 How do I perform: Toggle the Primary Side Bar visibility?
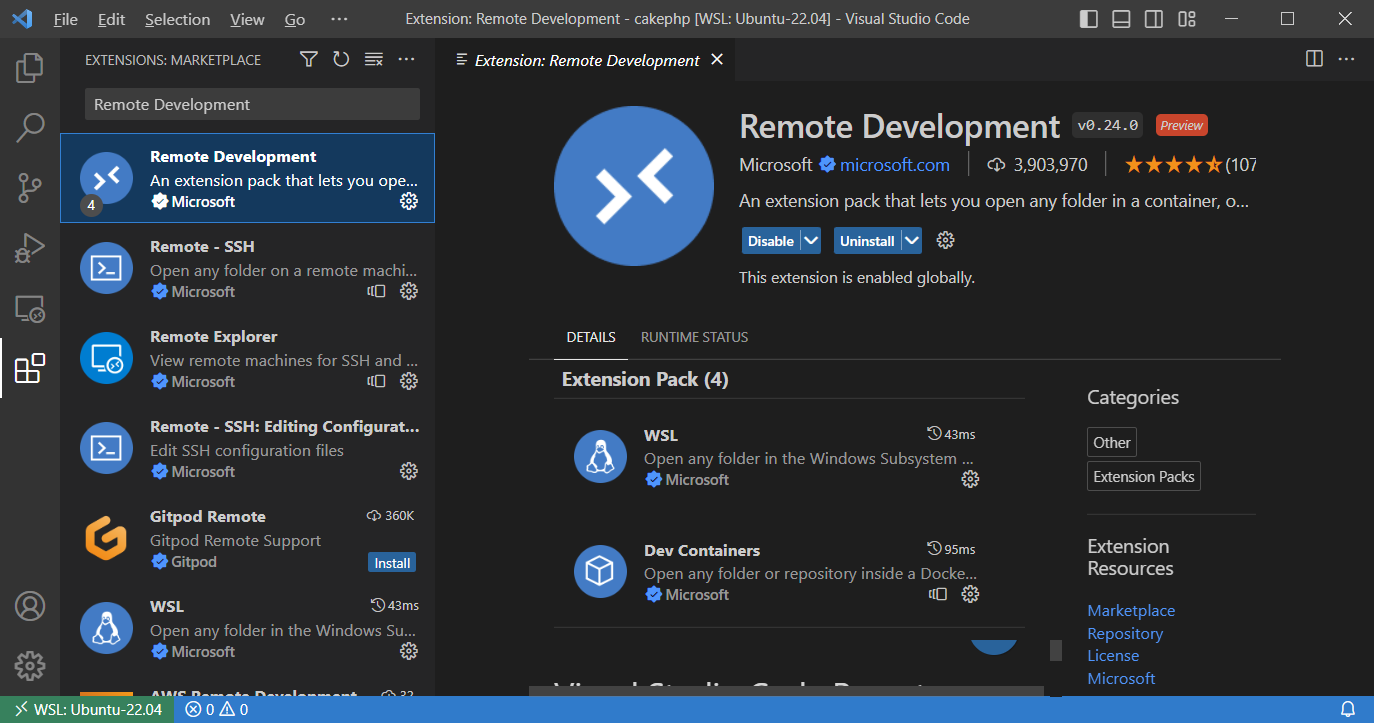point(1087,18)
